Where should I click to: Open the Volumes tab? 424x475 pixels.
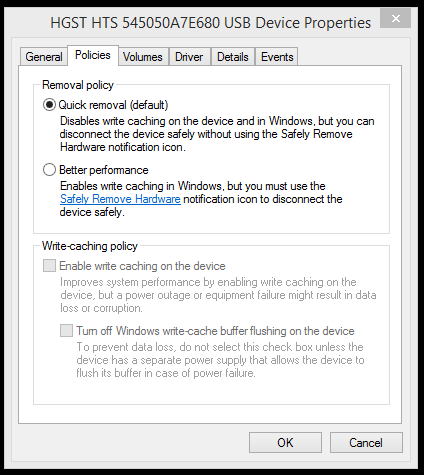tap(143, 57)
